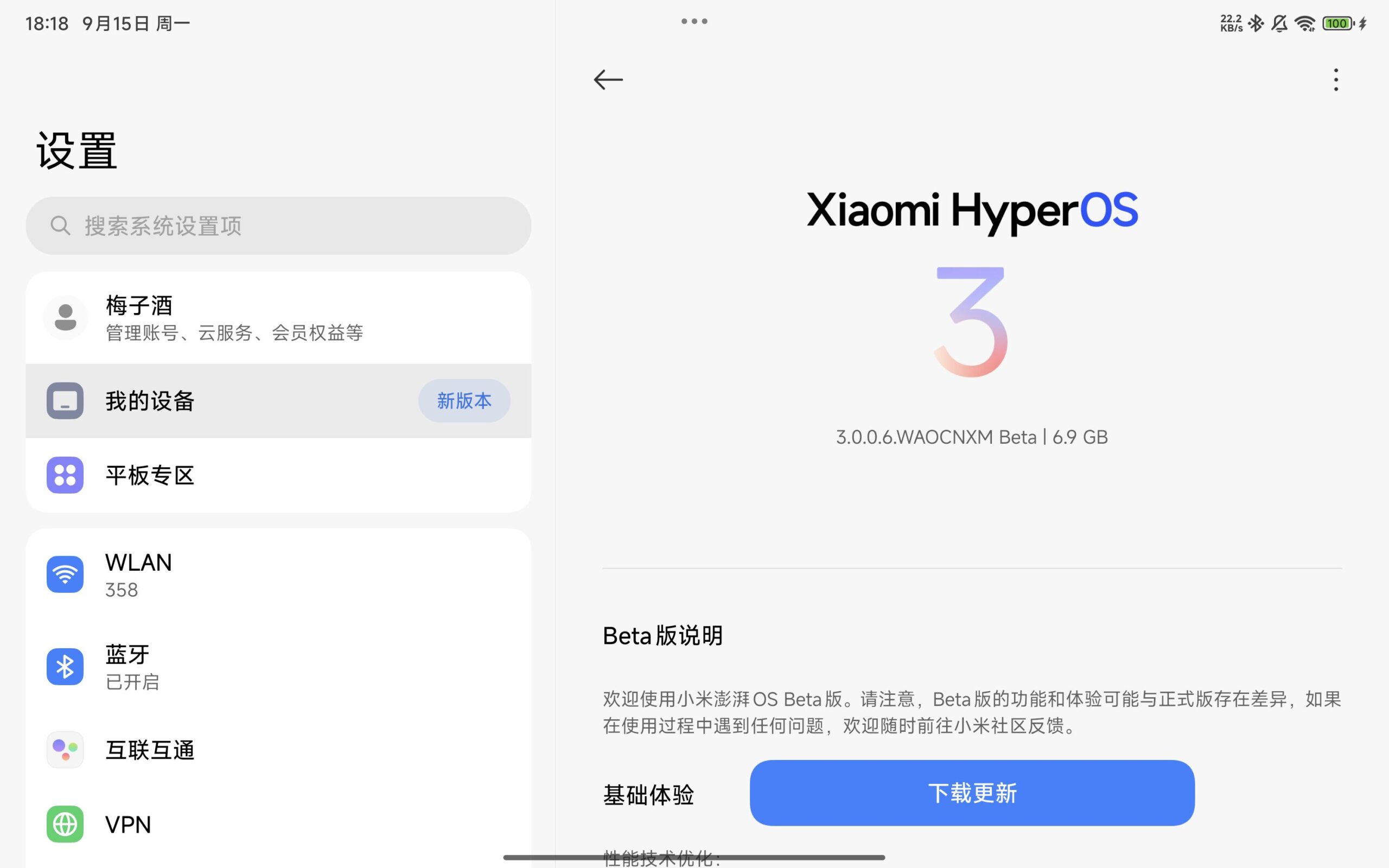
Task: Select 互联互通 settings item
Action: (x=278, y=750)
